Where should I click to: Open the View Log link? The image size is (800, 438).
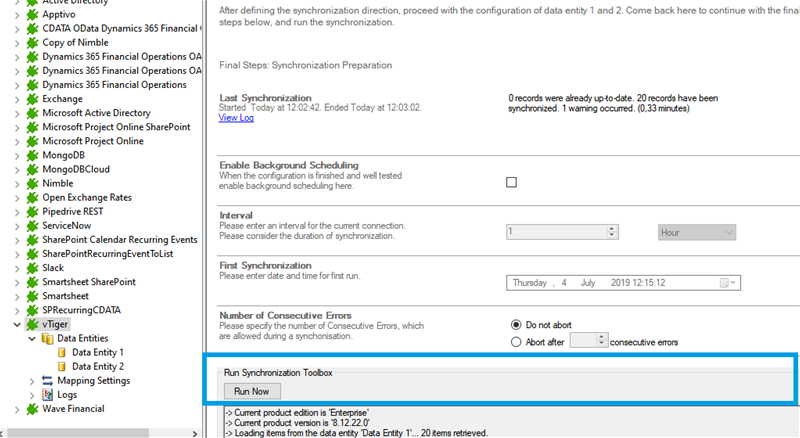click(x=236, y=118)
